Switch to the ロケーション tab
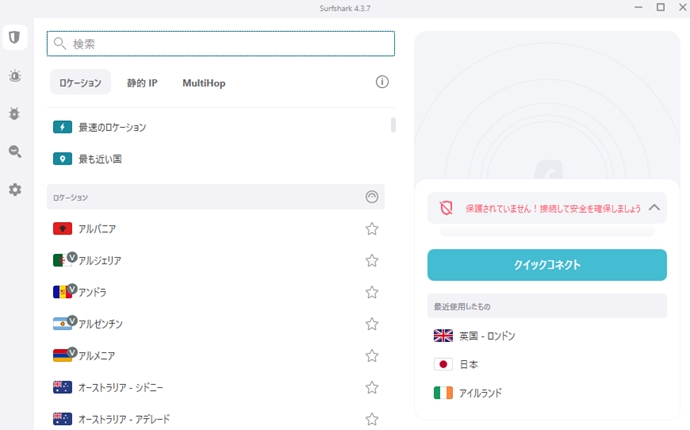Image resolution: width=690 pixels, height=430 pixels. [x=81, y=82]
